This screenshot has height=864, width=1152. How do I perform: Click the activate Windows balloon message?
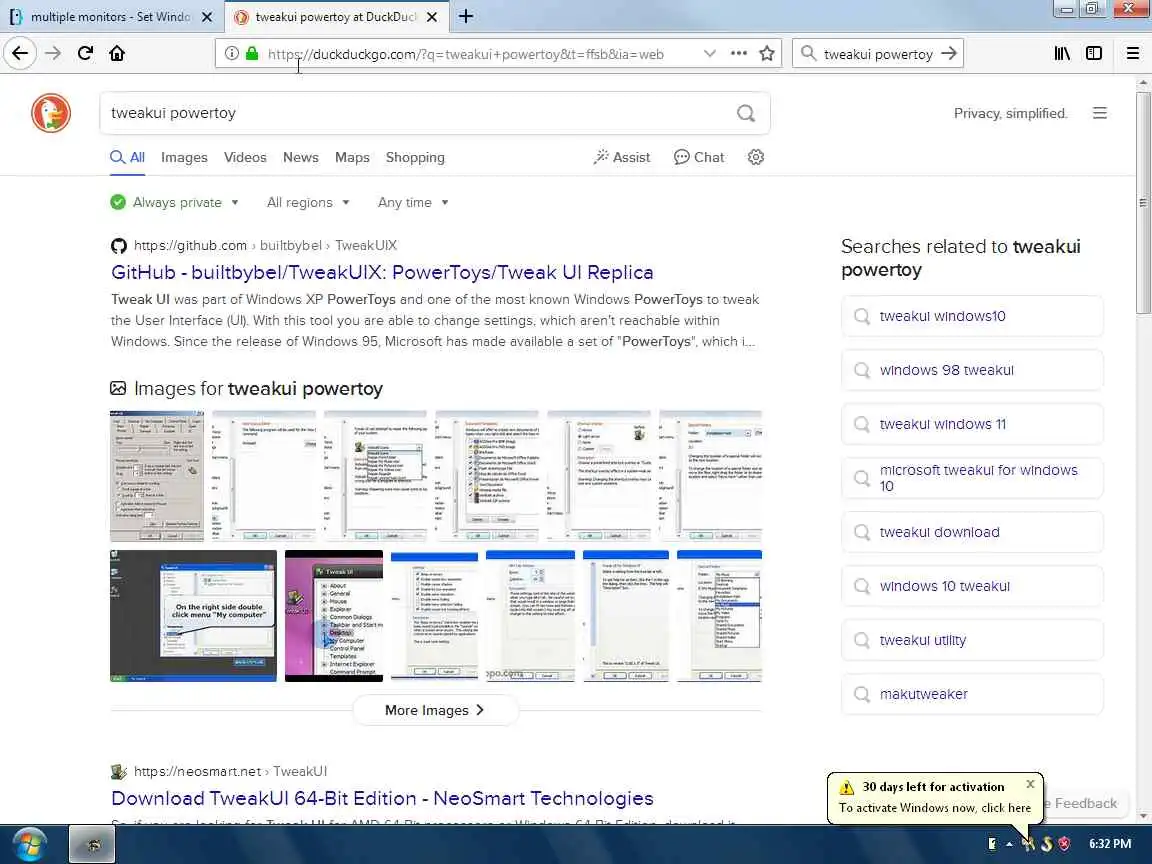coord(935,807)
